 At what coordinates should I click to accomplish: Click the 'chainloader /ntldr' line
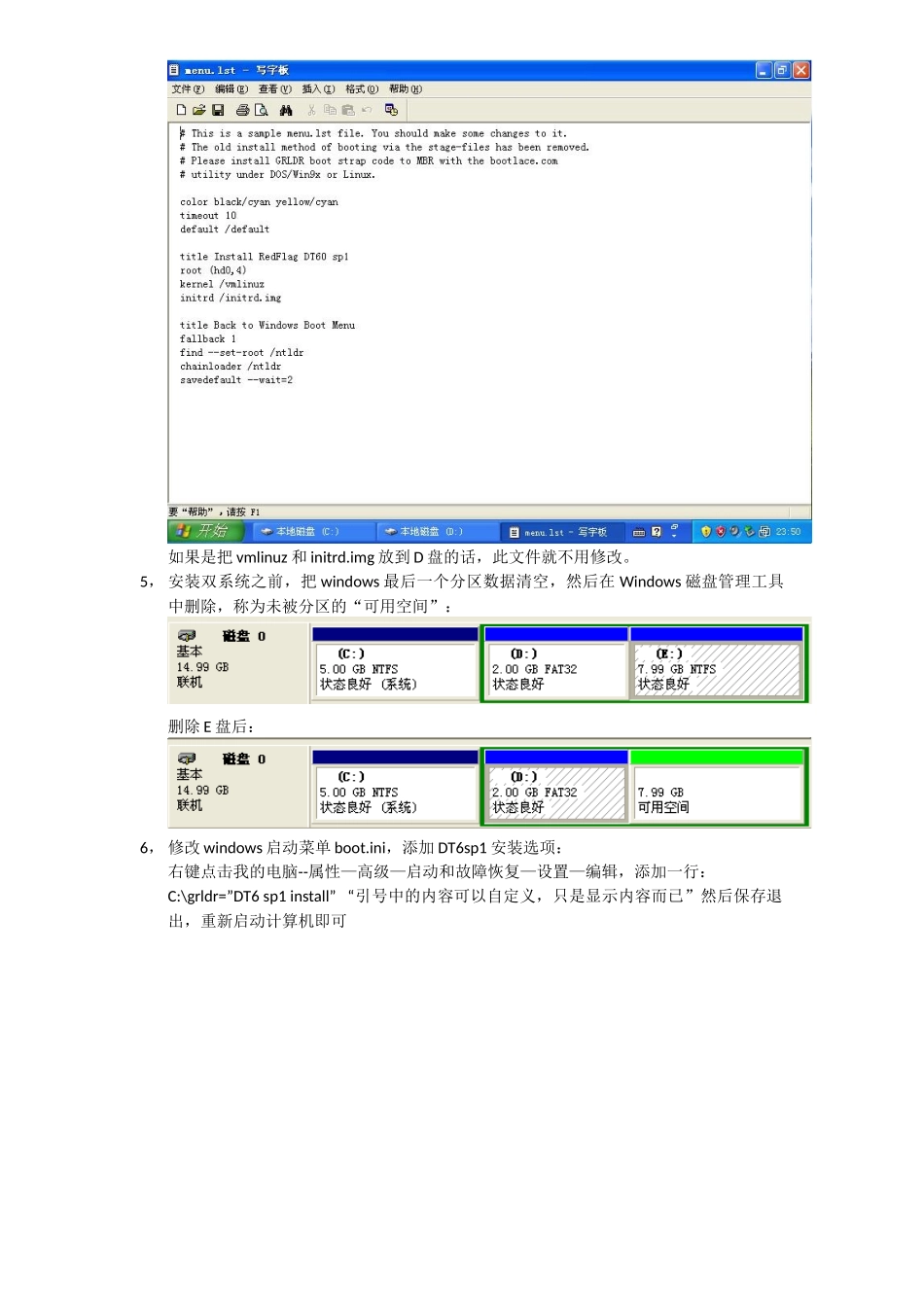(x=231, y=367)
